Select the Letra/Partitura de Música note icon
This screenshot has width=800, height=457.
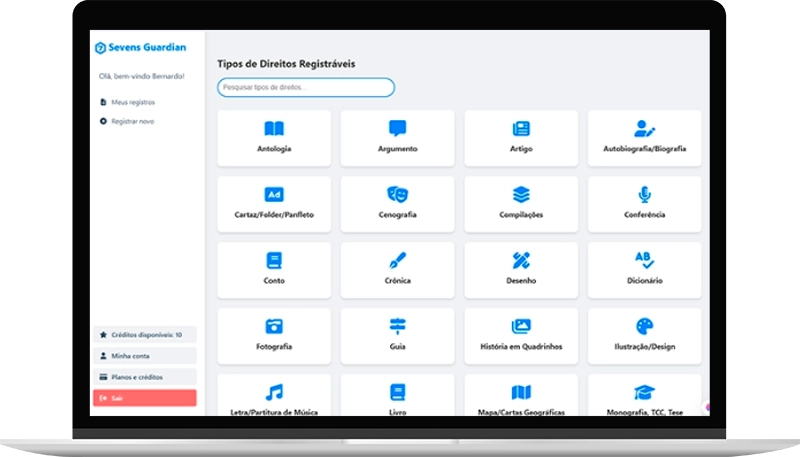(x=274, y=392)
